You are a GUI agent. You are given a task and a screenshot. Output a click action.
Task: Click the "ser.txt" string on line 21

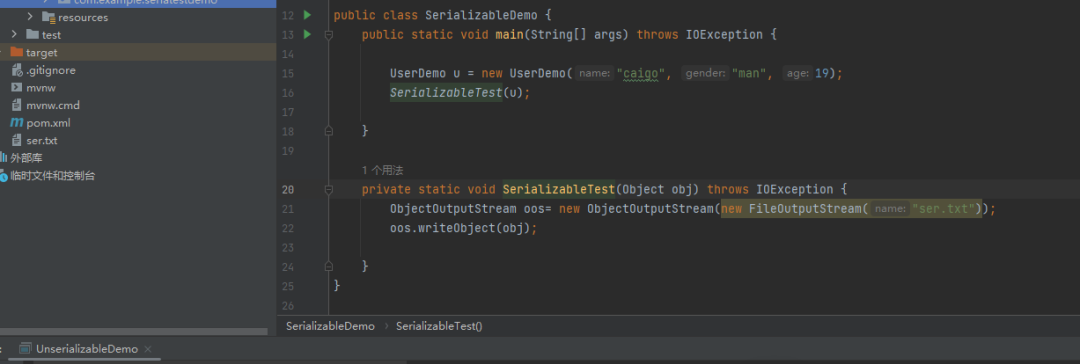(x=945, y=208)
